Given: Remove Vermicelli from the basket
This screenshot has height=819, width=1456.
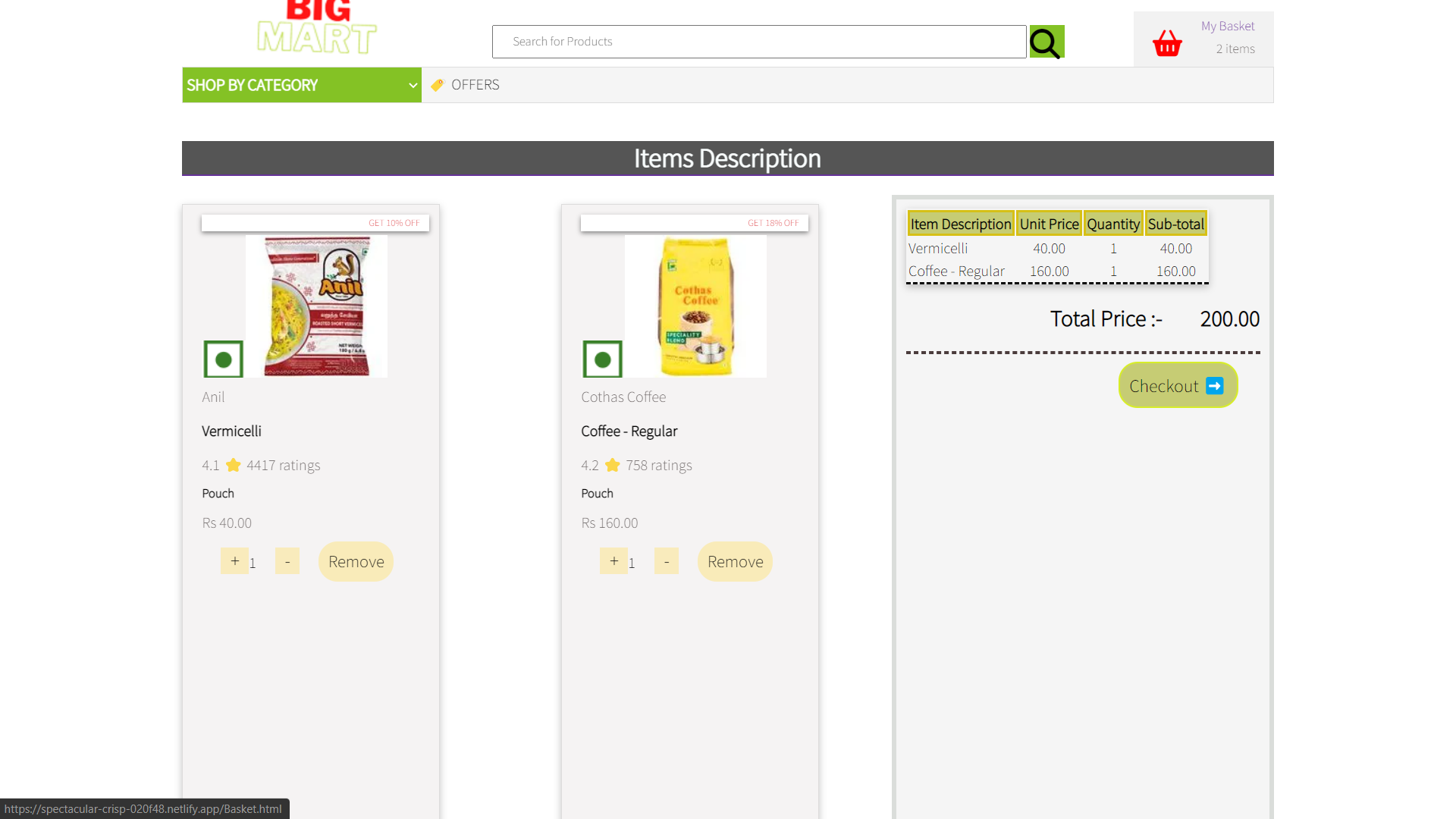Looking at the screenshot, I should 356,562.
